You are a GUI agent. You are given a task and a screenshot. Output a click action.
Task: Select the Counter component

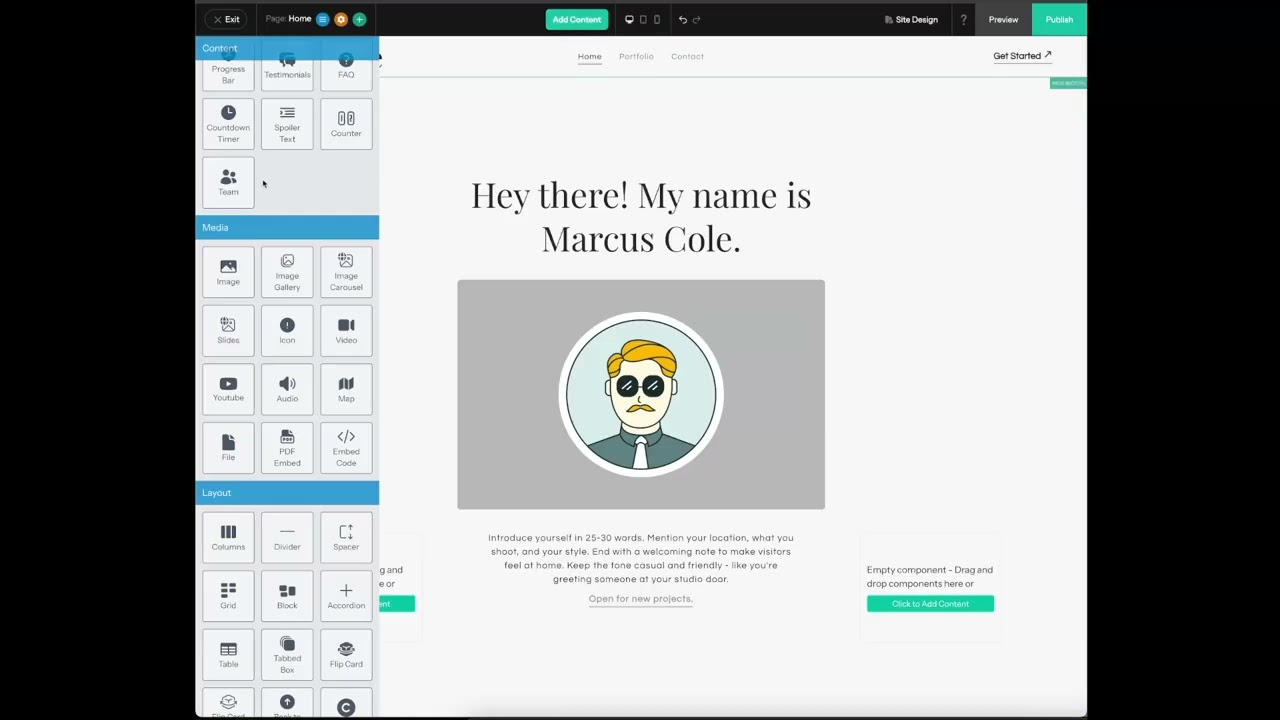[346, 124]
